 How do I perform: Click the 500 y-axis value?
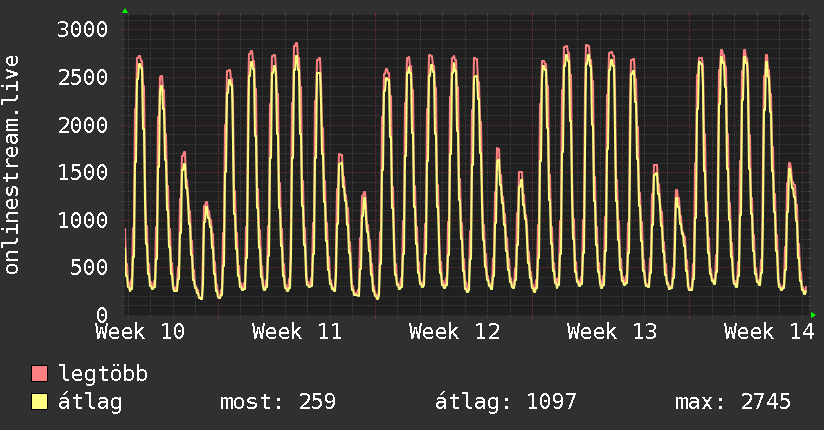coord(89,267)
